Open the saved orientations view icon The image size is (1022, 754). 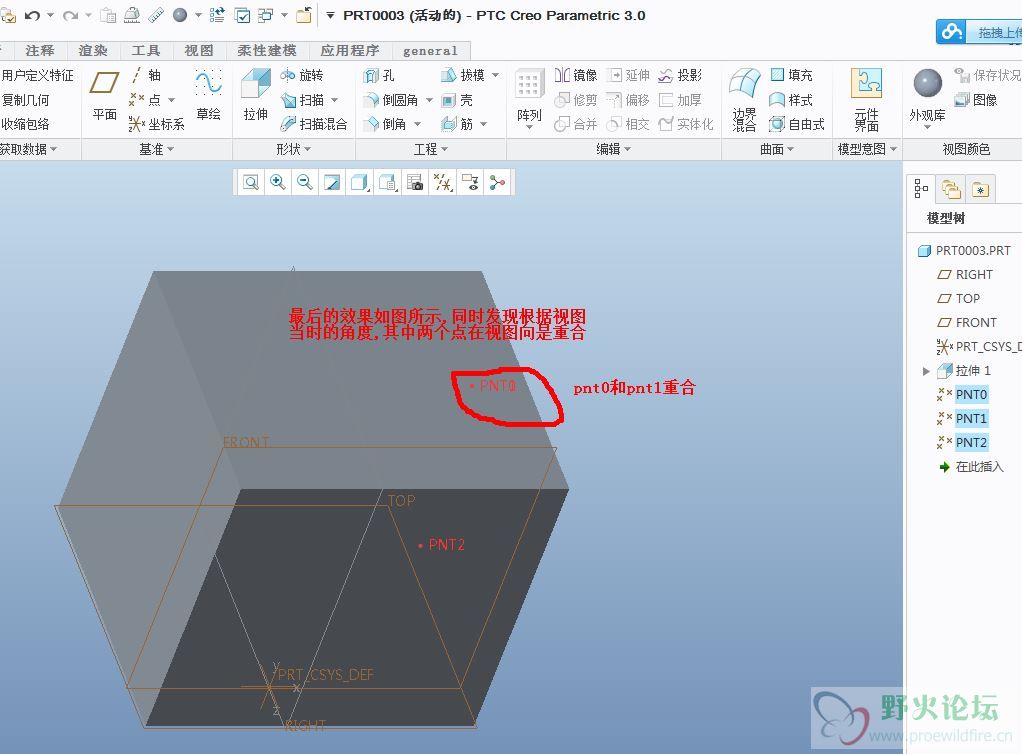click(388, 182)
